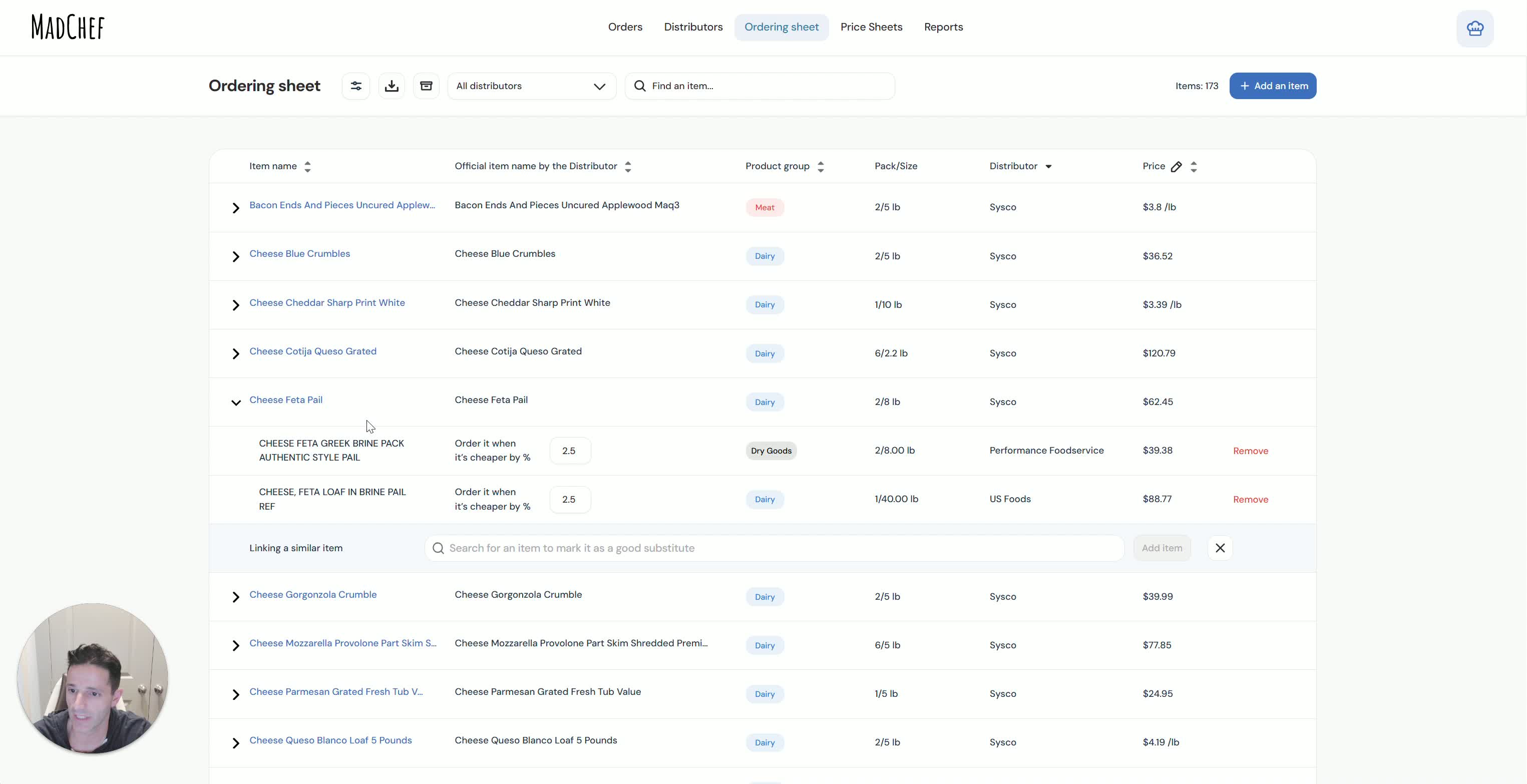Open the chef hat profile icon

[1475, 28]
